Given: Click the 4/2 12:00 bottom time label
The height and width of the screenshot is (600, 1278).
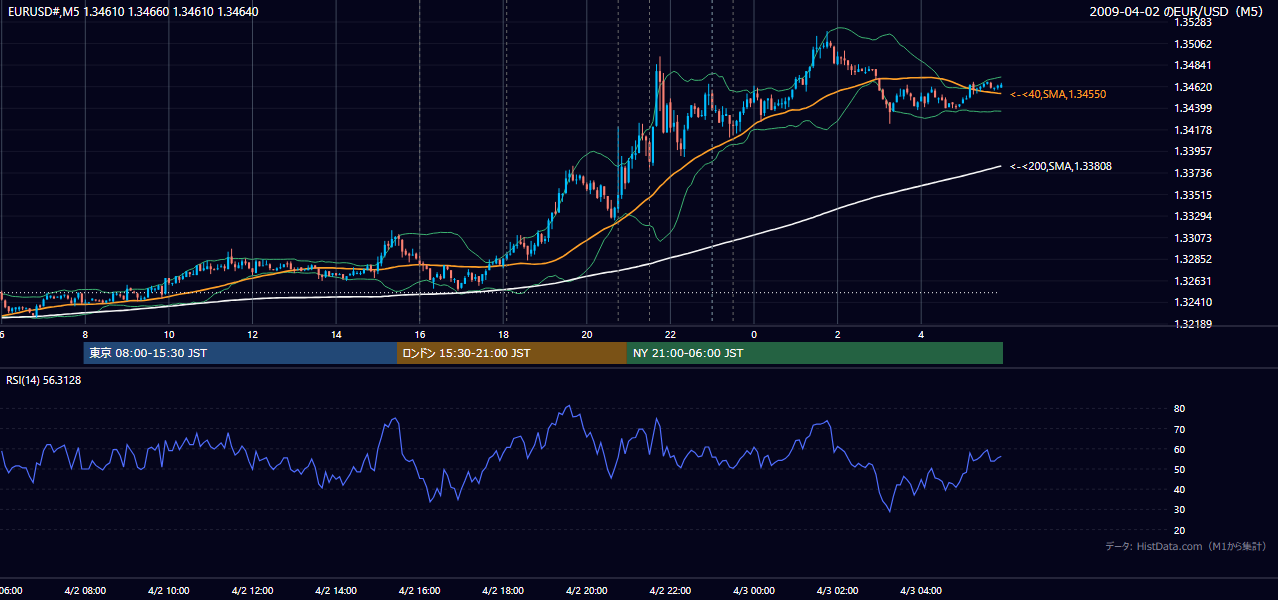Looking at the screenshot, I should 252,591.
